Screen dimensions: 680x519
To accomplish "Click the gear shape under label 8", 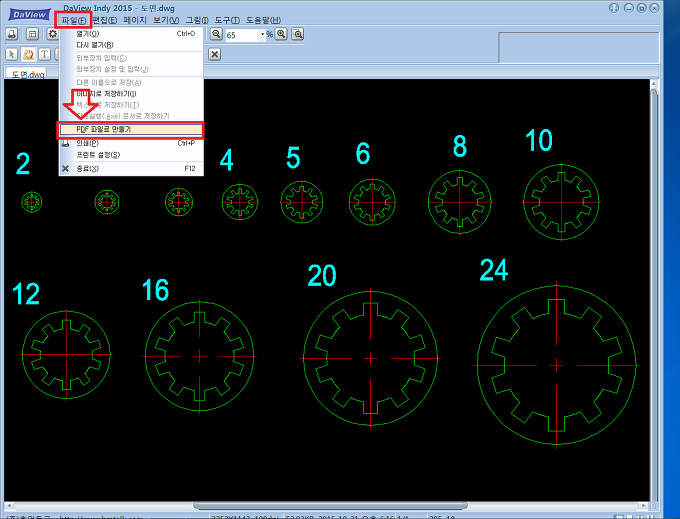I will tap(460, 202).
